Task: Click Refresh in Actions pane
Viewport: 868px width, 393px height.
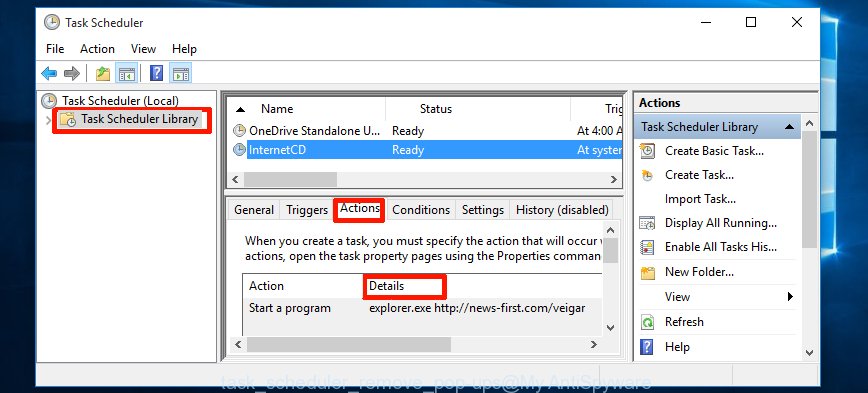Action: [684, 322]
